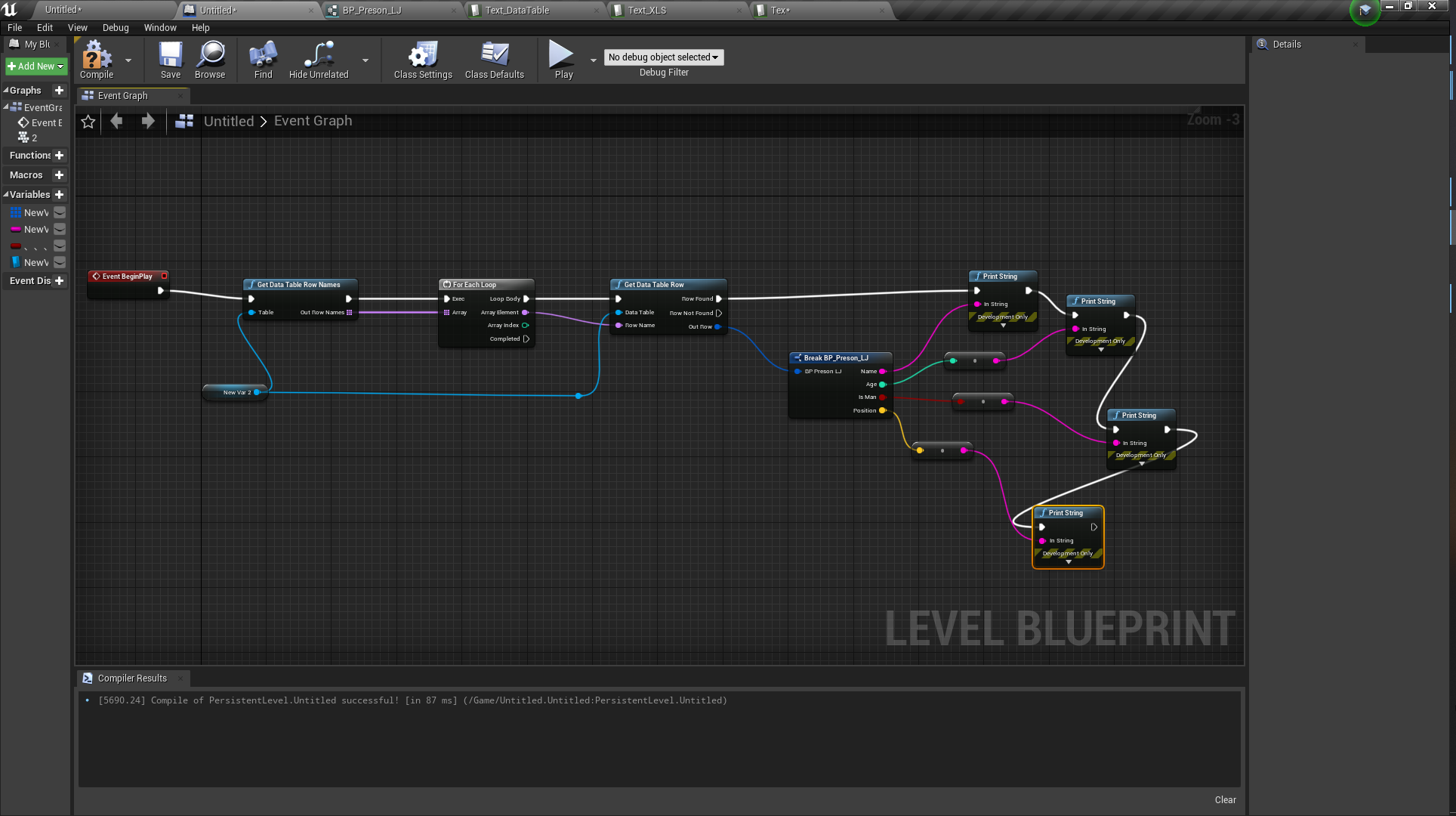
Task: Expand Play options dropdown arrow
Action: [594, 60]
